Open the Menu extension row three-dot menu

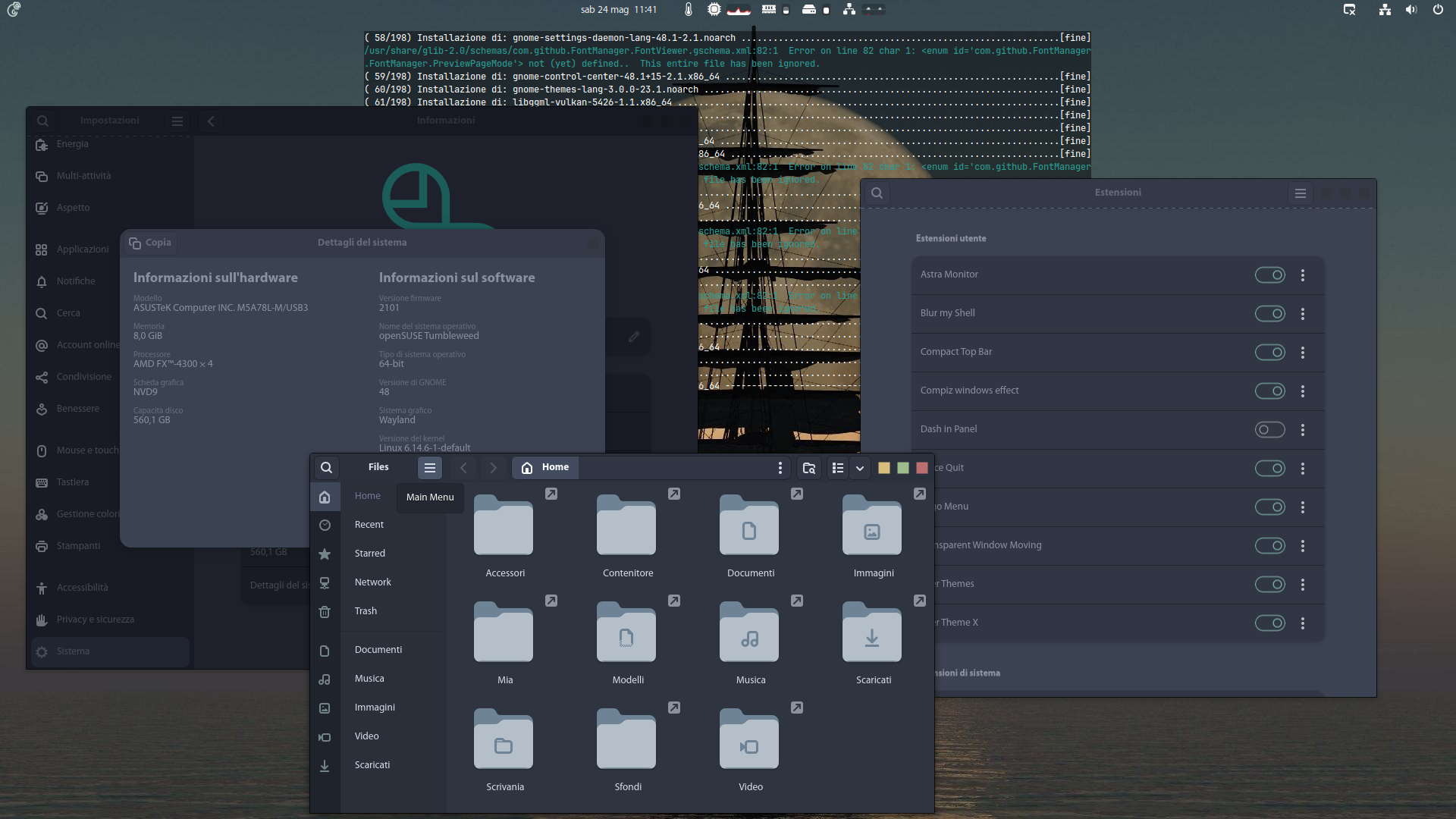(1303, 507)
